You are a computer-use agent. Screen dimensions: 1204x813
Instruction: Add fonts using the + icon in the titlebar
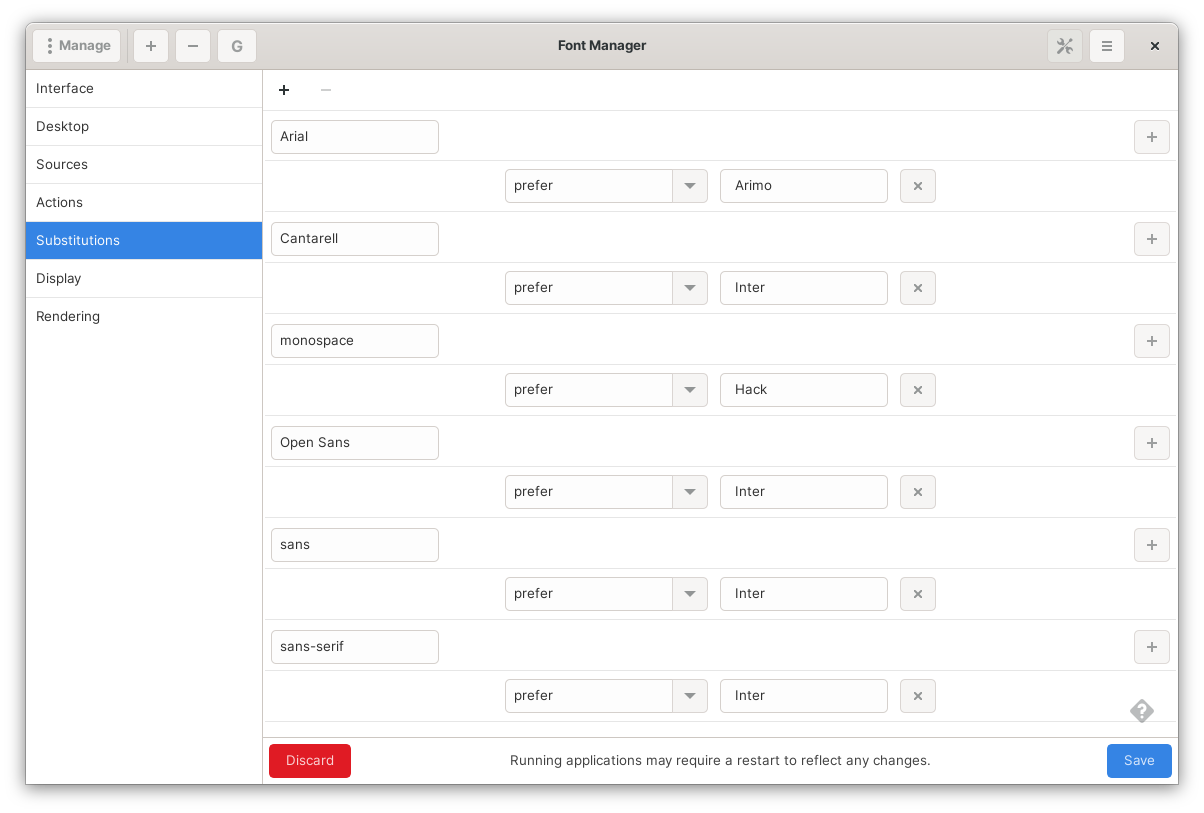(150, 45)
